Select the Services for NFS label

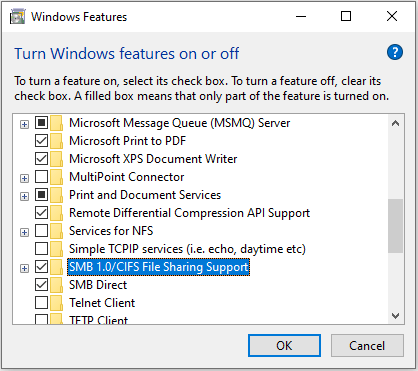point(111,231)
